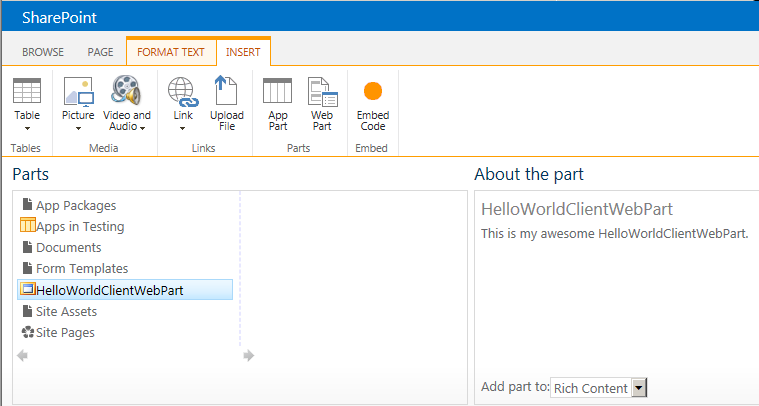Select Form Templates part

point(82,268)
